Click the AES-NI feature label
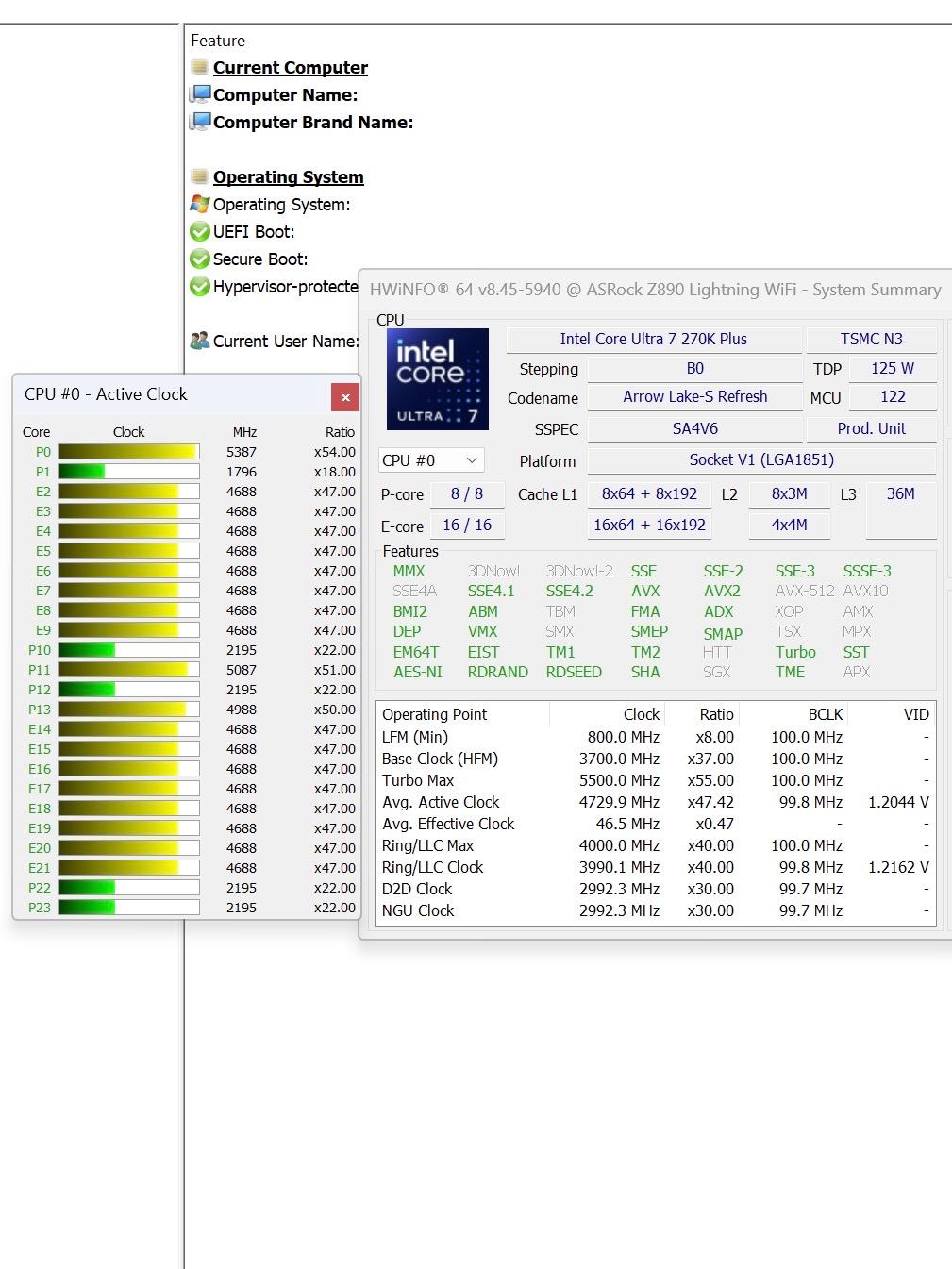Image resolution: width=952 pixels, height=1269 pixels. tap(418, 672)
